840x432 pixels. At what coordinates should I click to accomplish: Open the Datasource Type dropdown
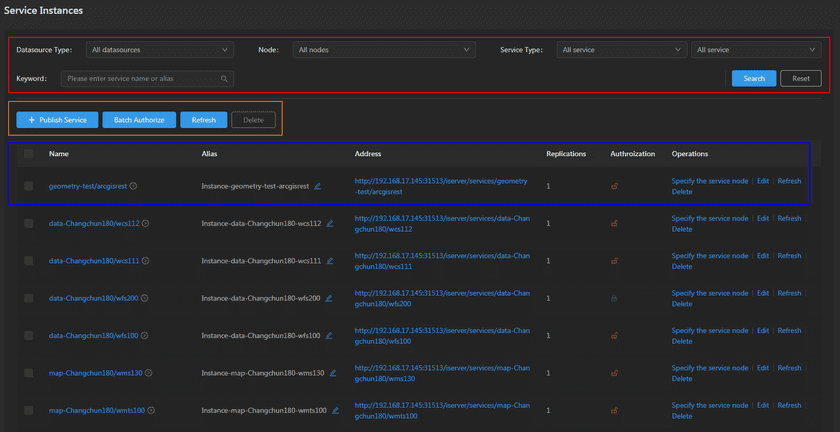(x=158, y=50)
